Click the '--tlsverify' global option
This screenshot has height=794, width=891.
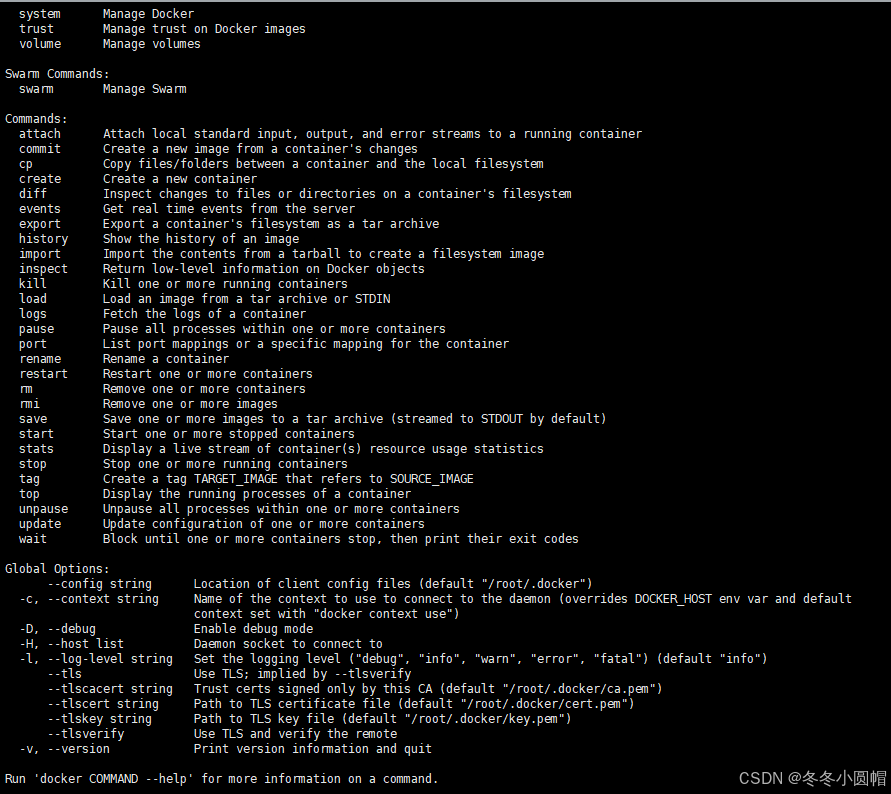[86, 734]
